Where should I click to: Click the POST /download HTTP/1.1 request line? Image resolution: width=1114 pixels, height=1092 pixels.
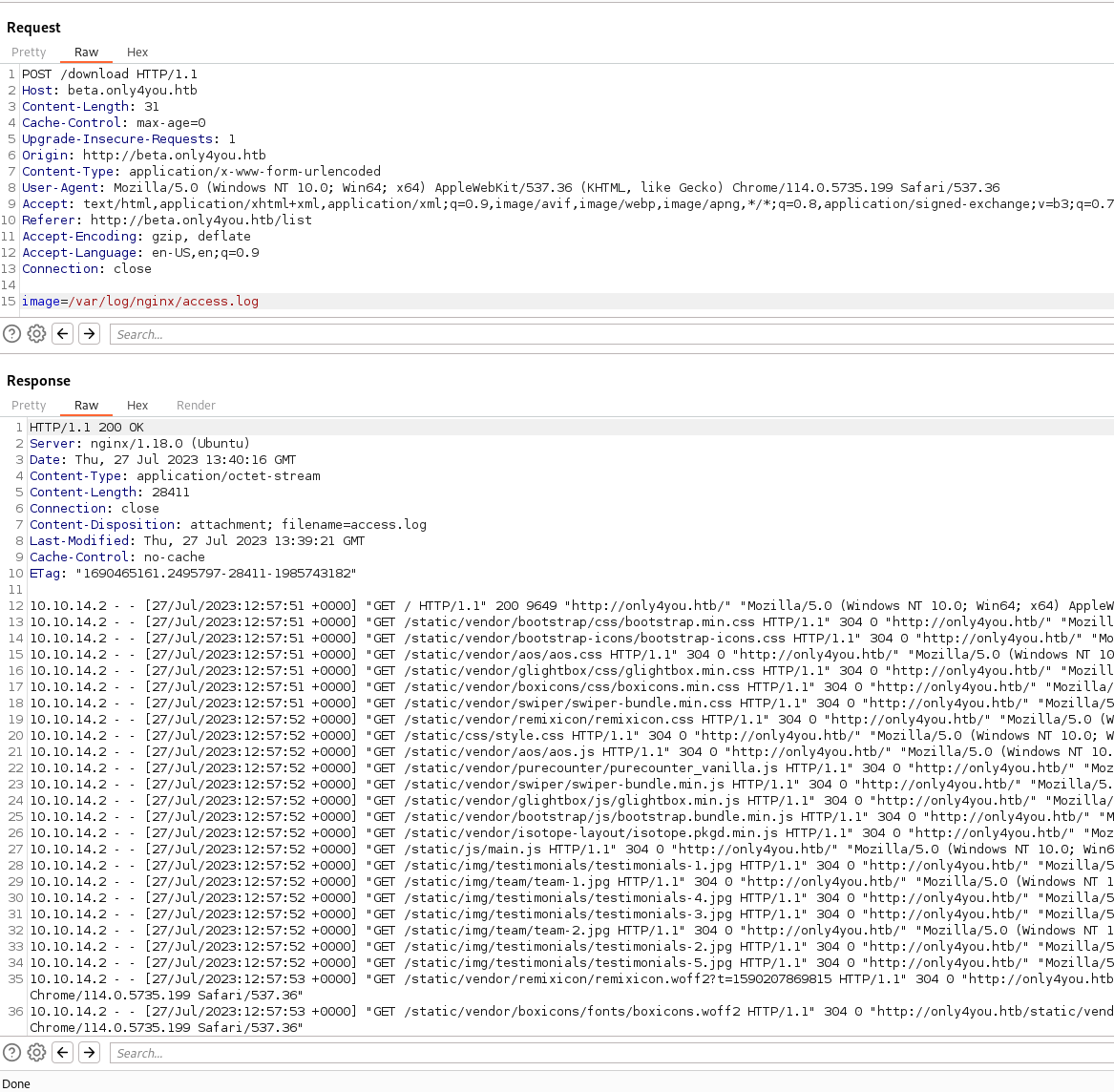[110, 74]
